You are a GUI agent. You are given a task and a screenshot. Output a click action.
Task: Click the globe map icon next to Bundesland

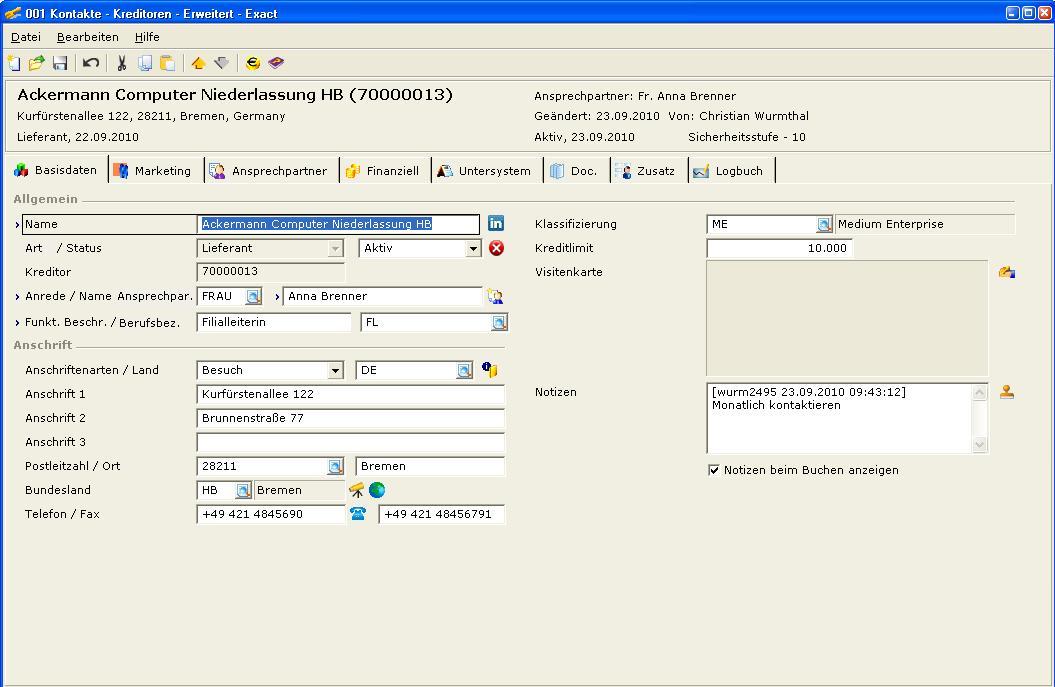377,490
